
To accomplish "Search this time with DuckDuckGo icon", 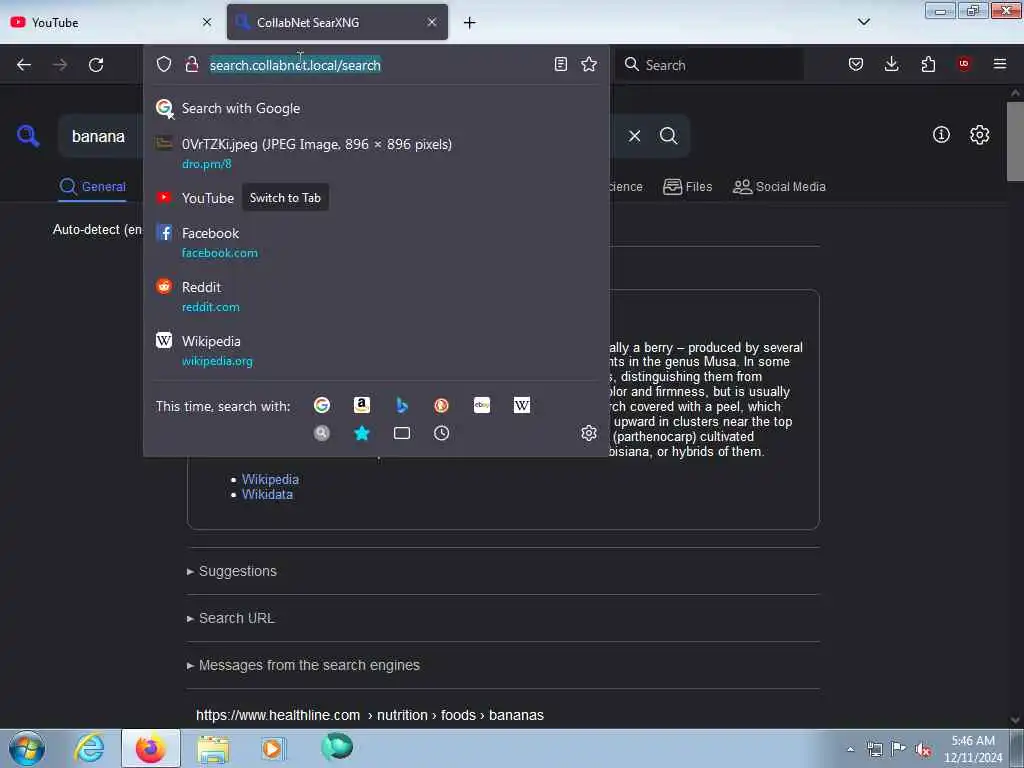I will (x=441, y=406).
